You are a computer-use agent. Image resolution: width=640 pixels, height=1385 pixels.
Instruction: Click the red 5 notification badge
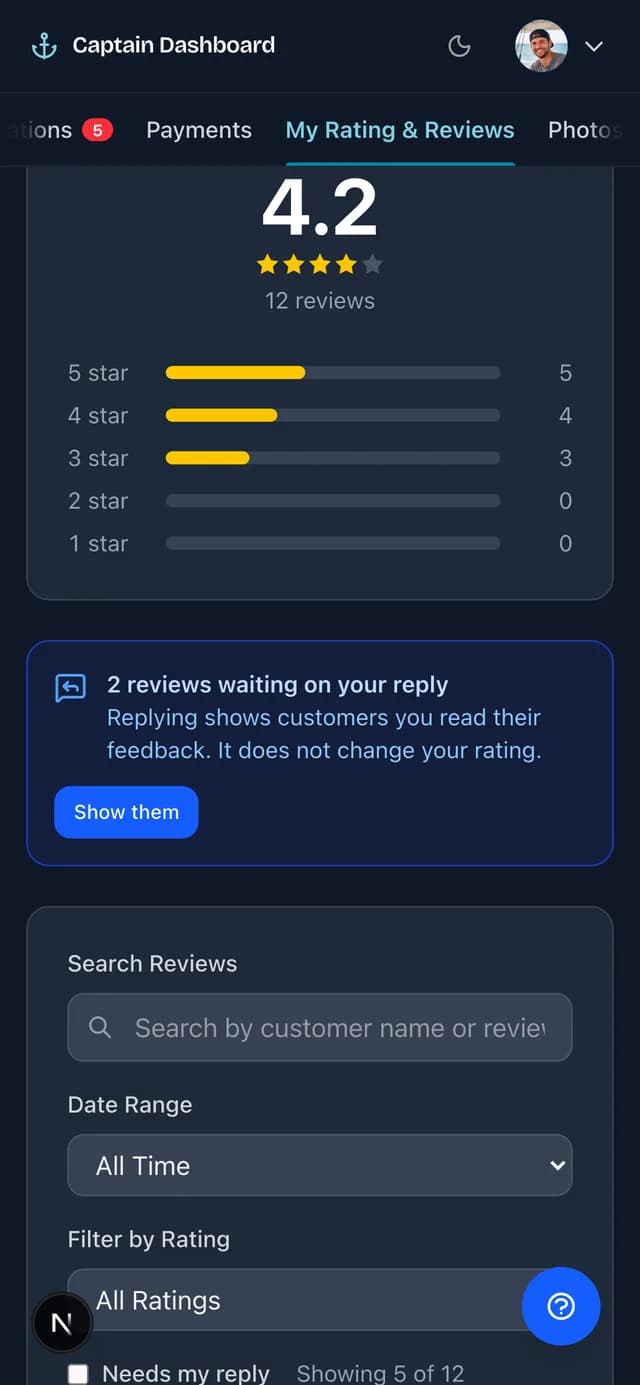click(97, 130)
